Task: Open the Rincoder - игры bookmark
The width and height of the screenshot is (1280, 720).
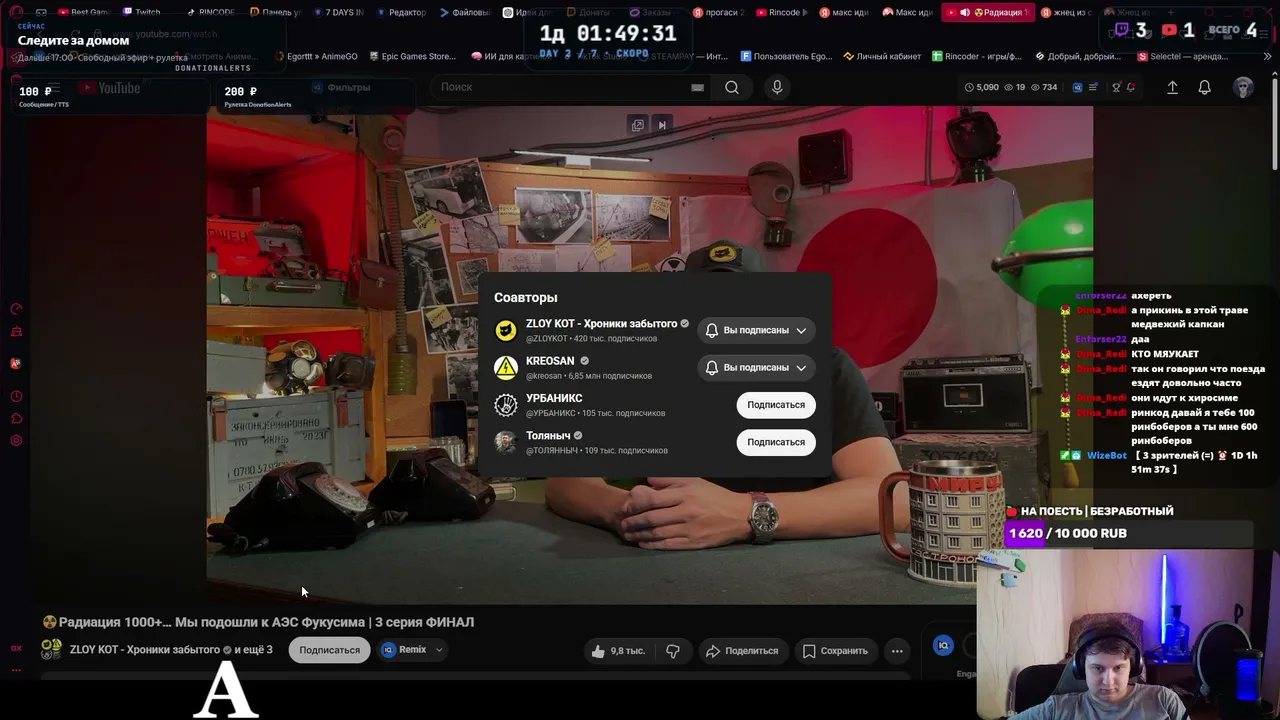Action: 976,56
